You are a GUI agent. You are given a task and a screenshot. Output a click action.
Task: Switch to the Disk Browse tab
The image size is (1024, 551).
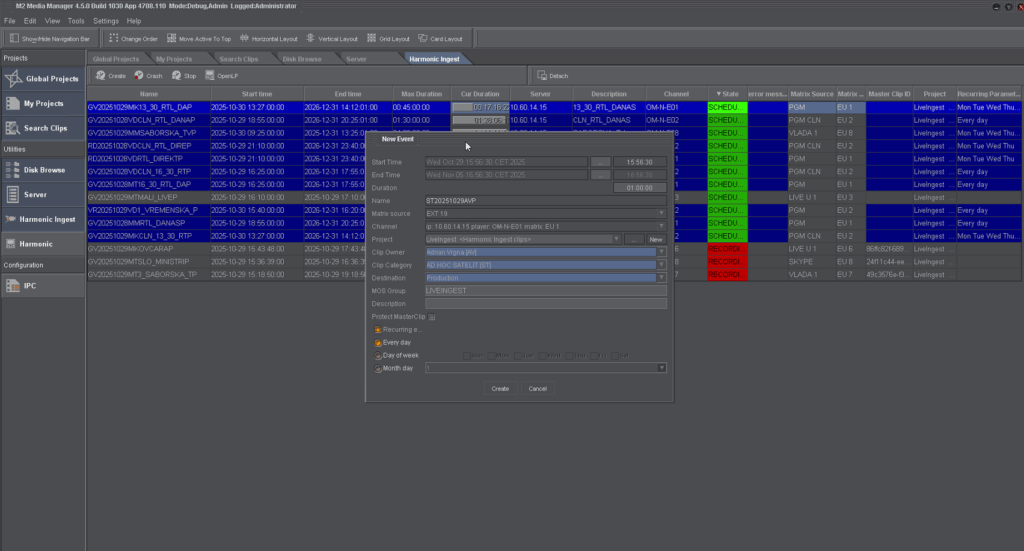[302, 59]
